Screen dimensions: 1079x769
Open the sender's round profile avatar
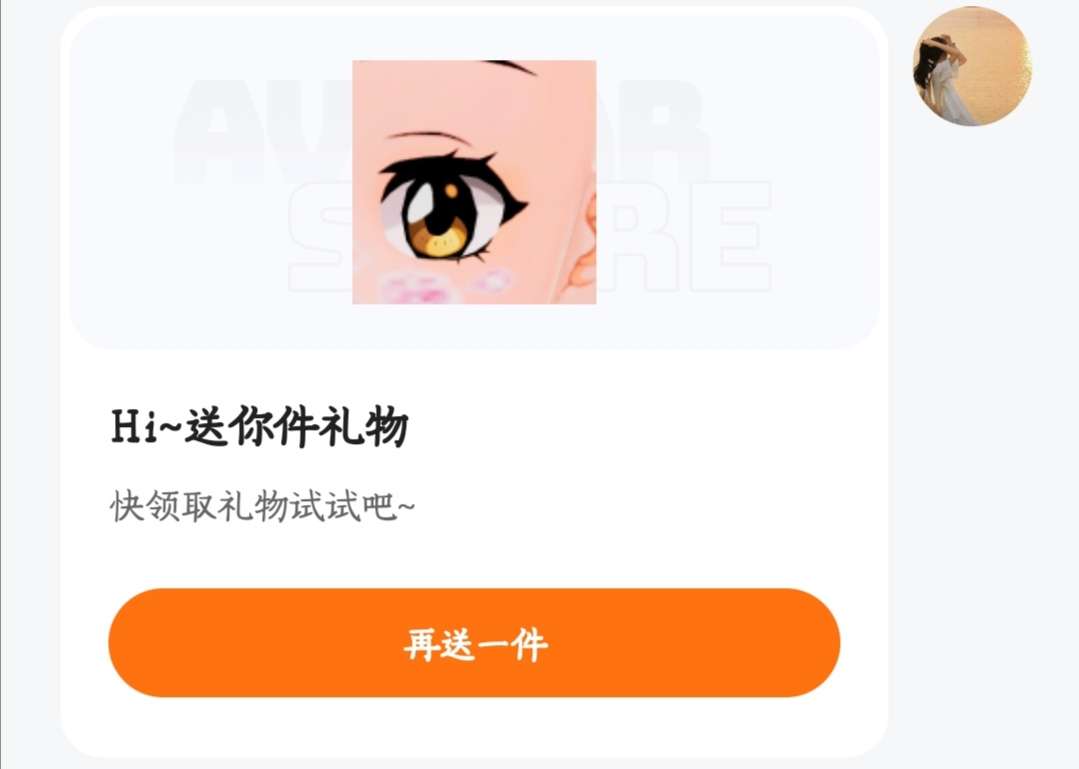(972, 66)
